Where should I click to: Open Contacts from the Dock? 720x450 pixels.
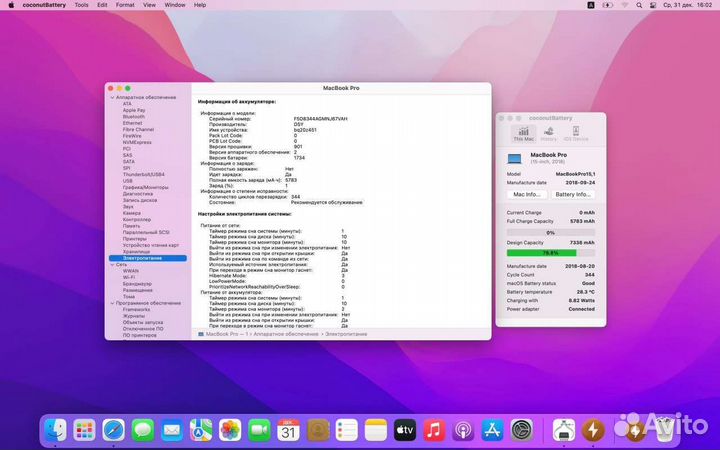point(318,430)
